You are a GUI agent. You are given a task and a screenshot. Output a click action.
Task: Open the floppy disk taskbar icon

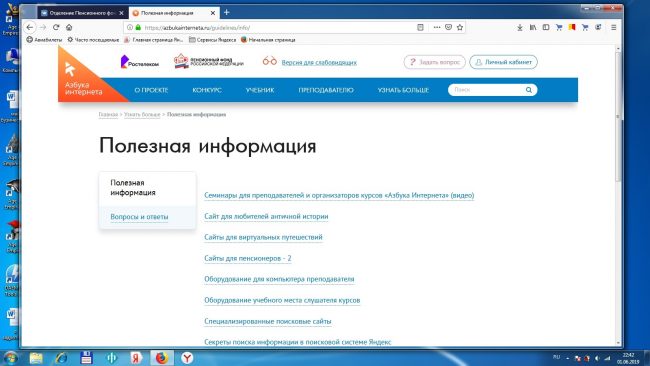(x=86, y=358)
